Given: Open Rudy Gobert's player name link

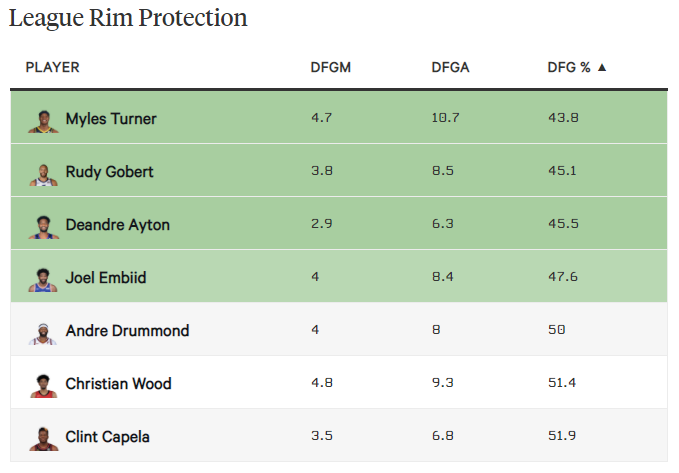Looking at the screenshot, I should [x=109, y=172].
